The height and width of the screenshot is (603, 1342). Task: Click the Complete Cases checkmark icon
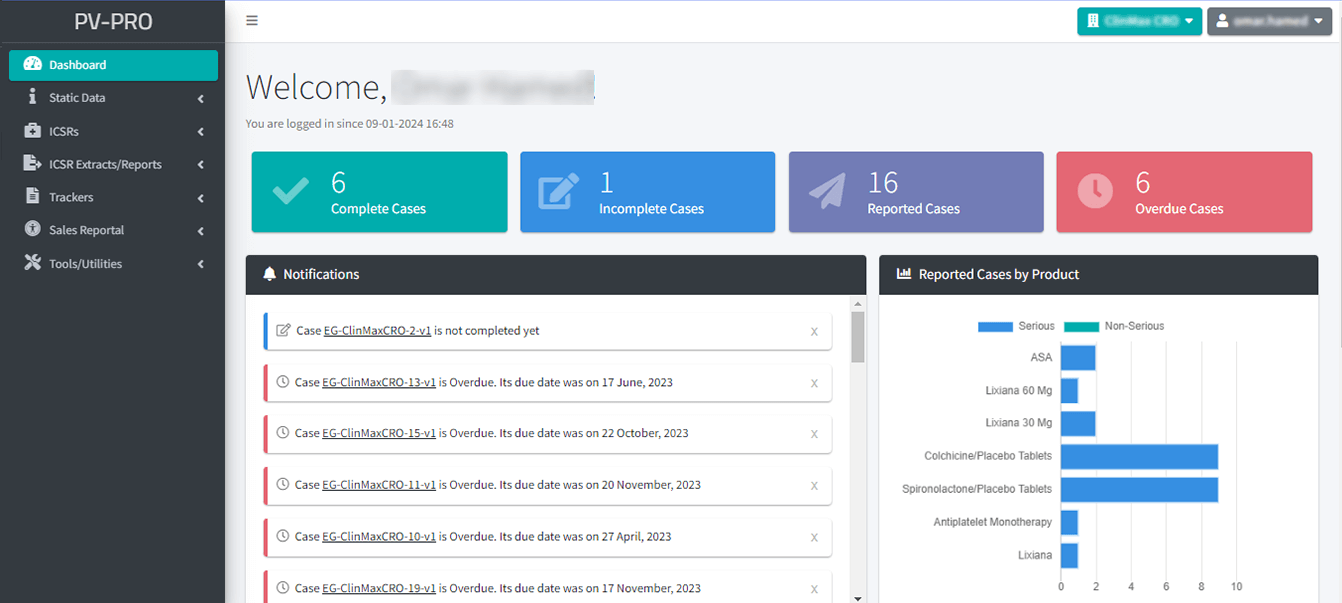tap(290, 192)
